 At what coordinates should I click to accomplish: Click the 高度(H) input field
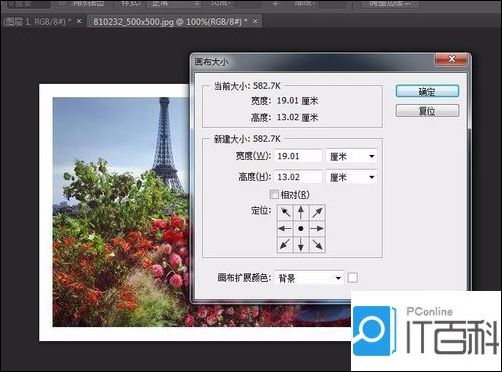tap(298, 177)
